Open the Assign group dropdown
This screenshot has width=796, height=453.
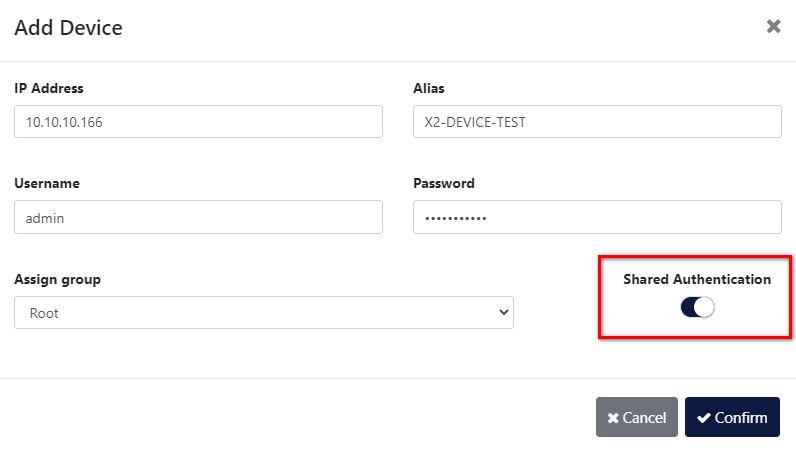tap(263, 313)
